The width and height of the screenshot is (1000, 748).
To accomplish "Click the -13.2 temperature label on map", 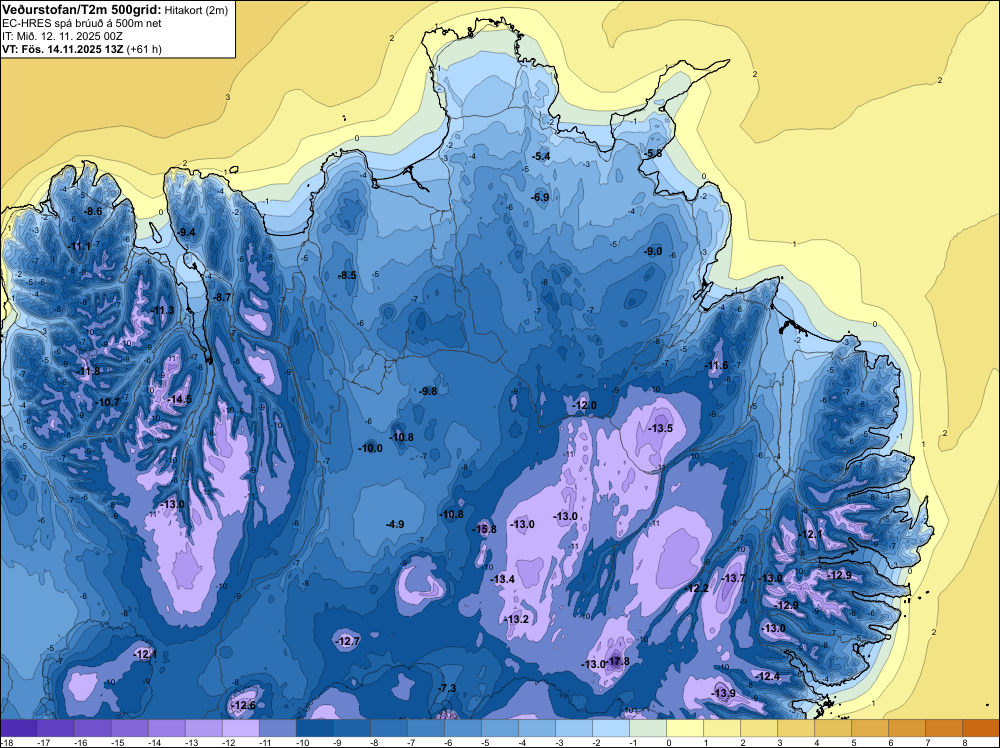I will click(x=516, y=619).
